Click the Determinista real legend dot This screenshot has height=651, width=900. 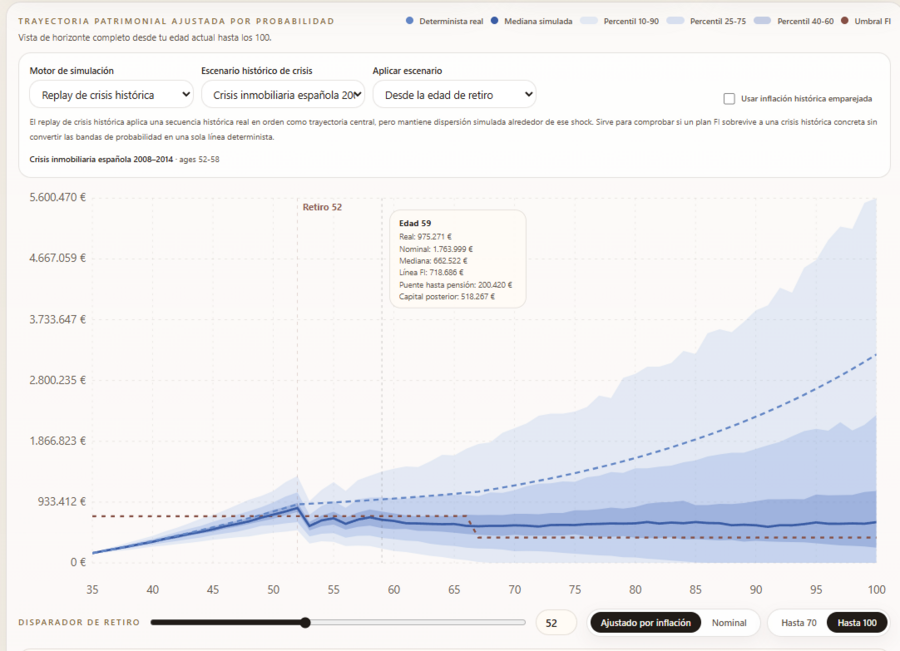click(409, 21)
